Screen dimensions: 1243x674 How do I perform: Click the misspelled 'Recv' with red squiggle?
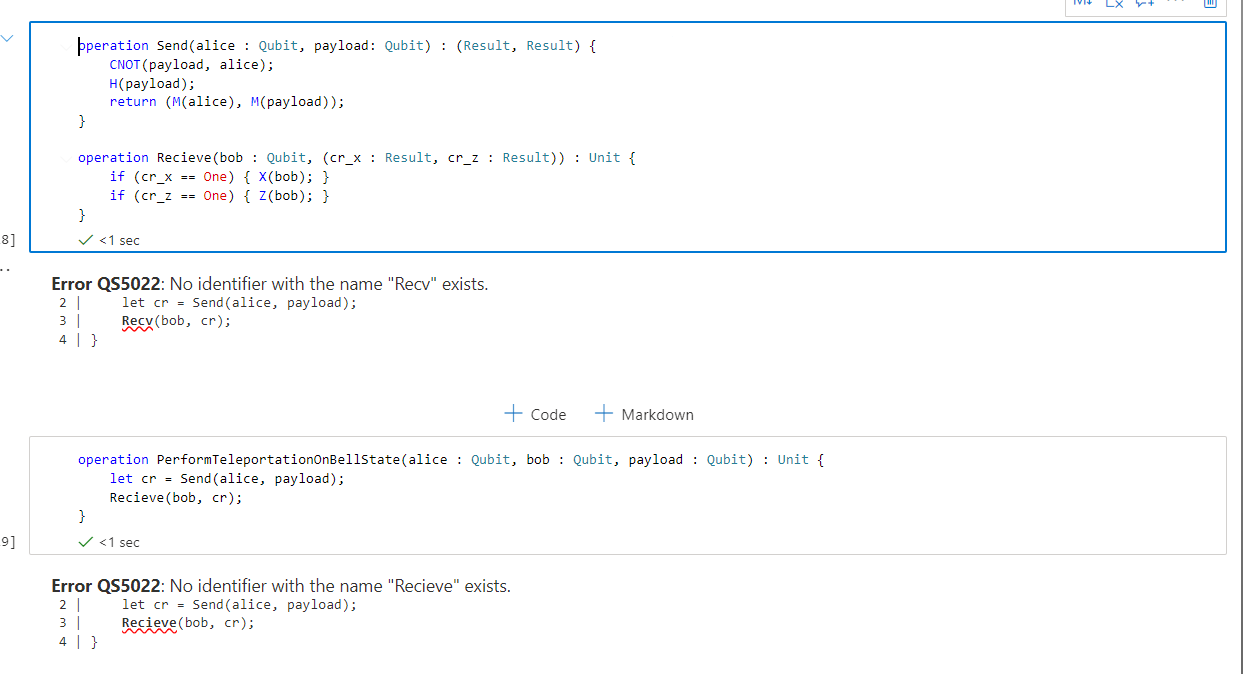click(x=135, y=320)
